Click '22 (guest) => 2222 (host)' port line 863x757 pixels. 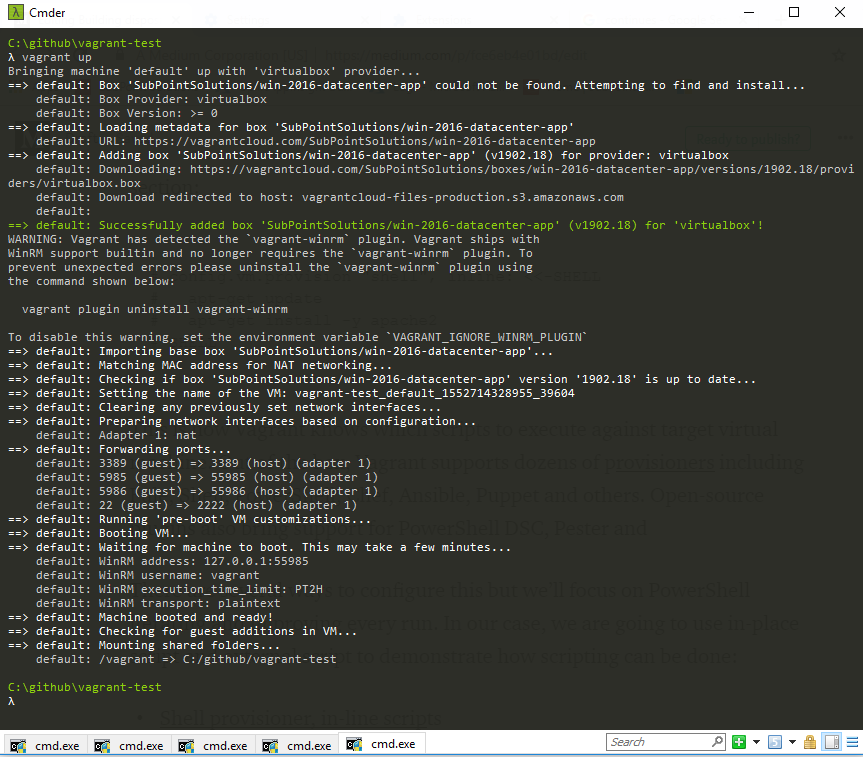click(x=196, y=505)
